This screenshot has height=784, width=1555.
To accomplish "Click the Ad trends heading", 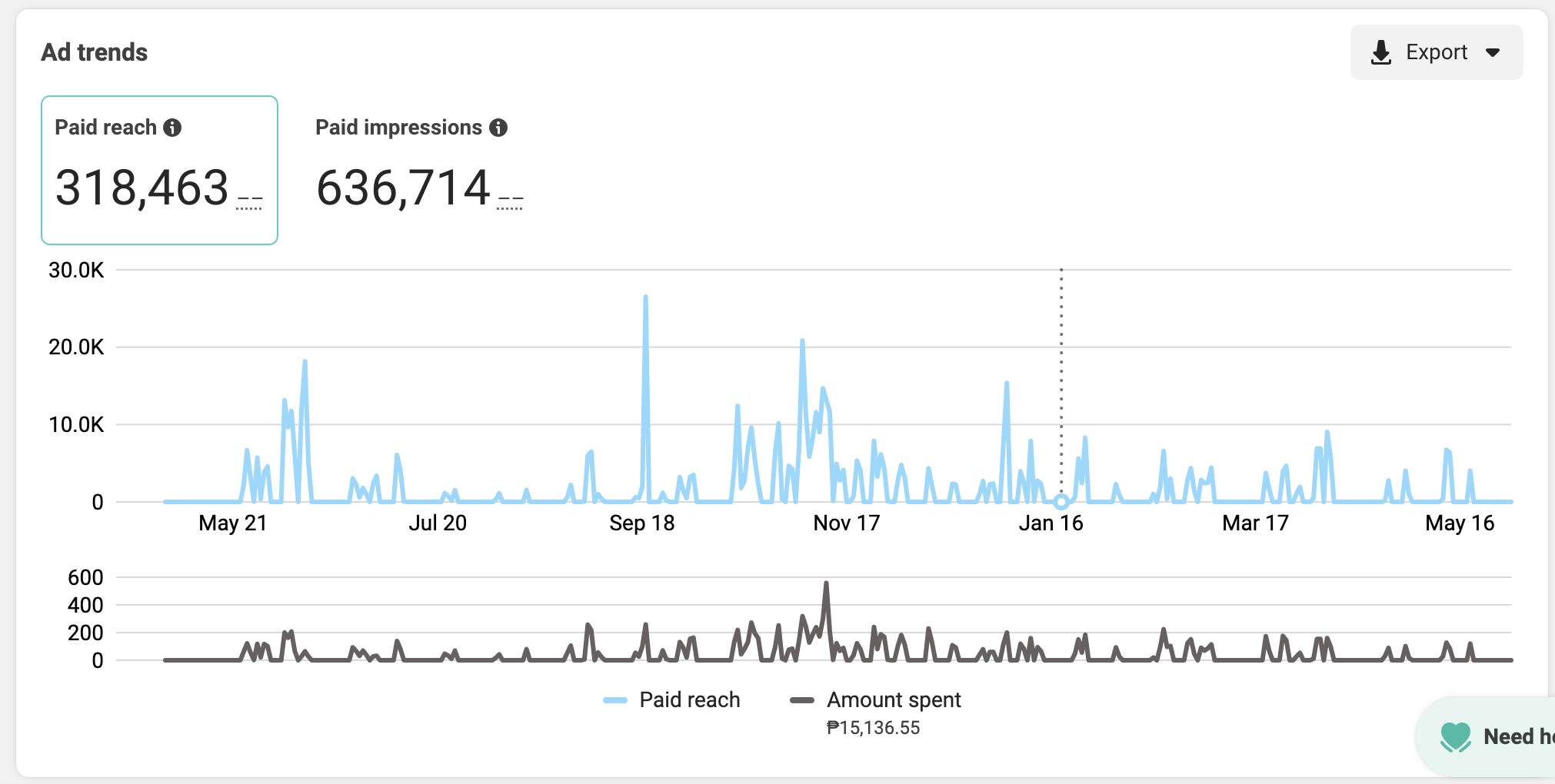I will [94, 52].
